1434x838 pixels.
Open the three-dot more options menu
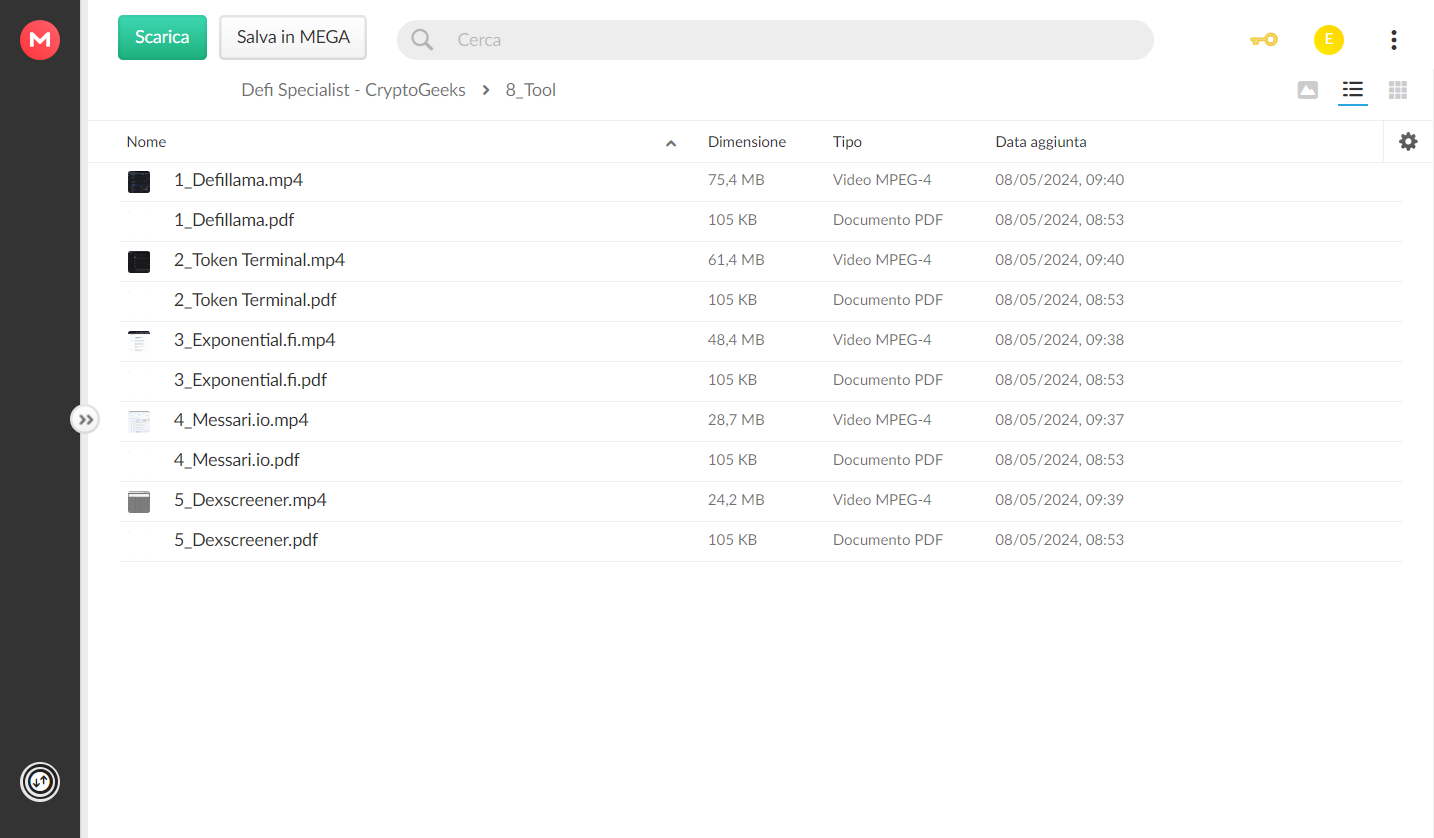[x=1393, y=40]
